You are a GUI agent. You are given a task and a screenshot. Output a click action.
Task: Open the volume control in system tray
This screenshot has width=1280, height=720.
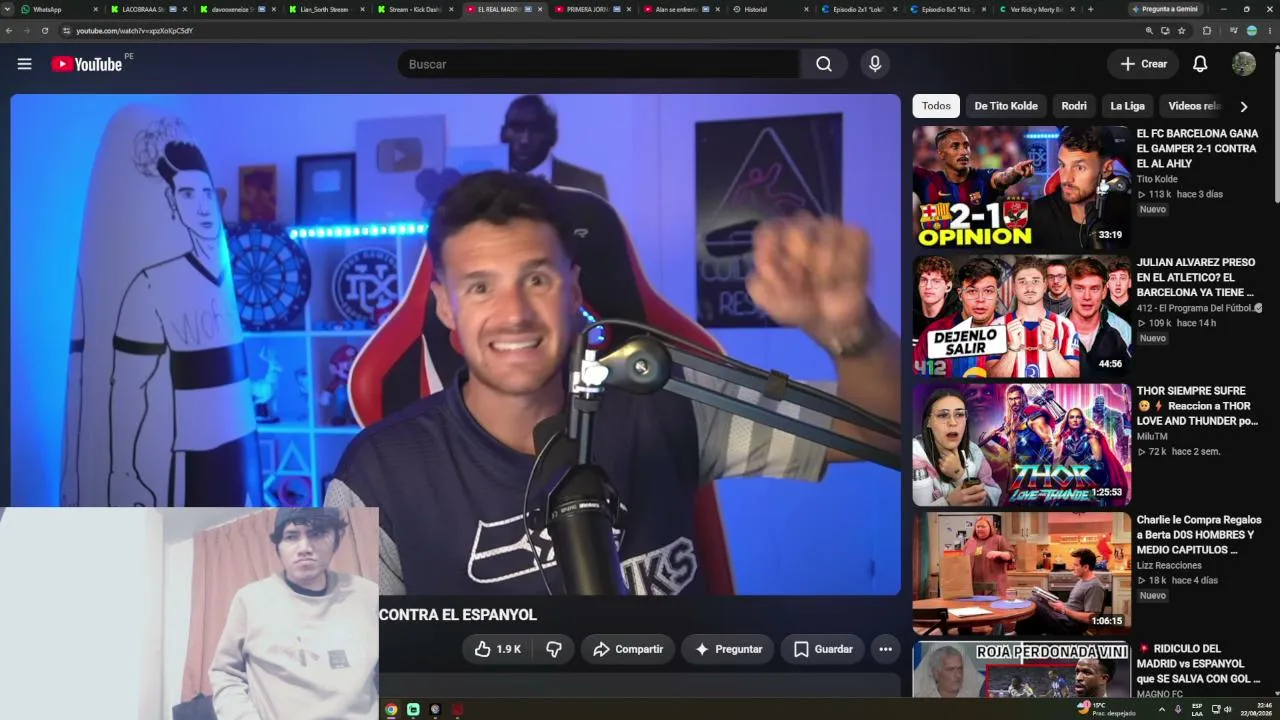coord(1228,709)
